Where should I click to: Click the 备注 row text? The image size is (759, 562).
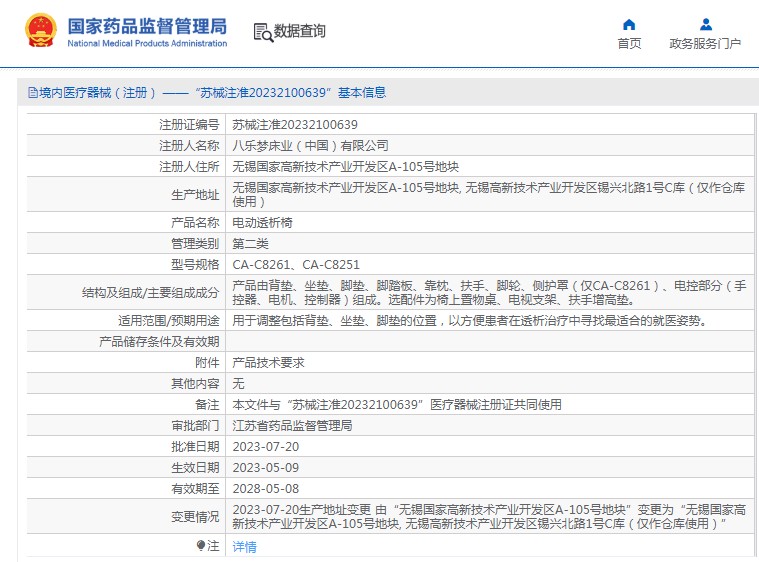pyautogui.click(x=397, y=405)
